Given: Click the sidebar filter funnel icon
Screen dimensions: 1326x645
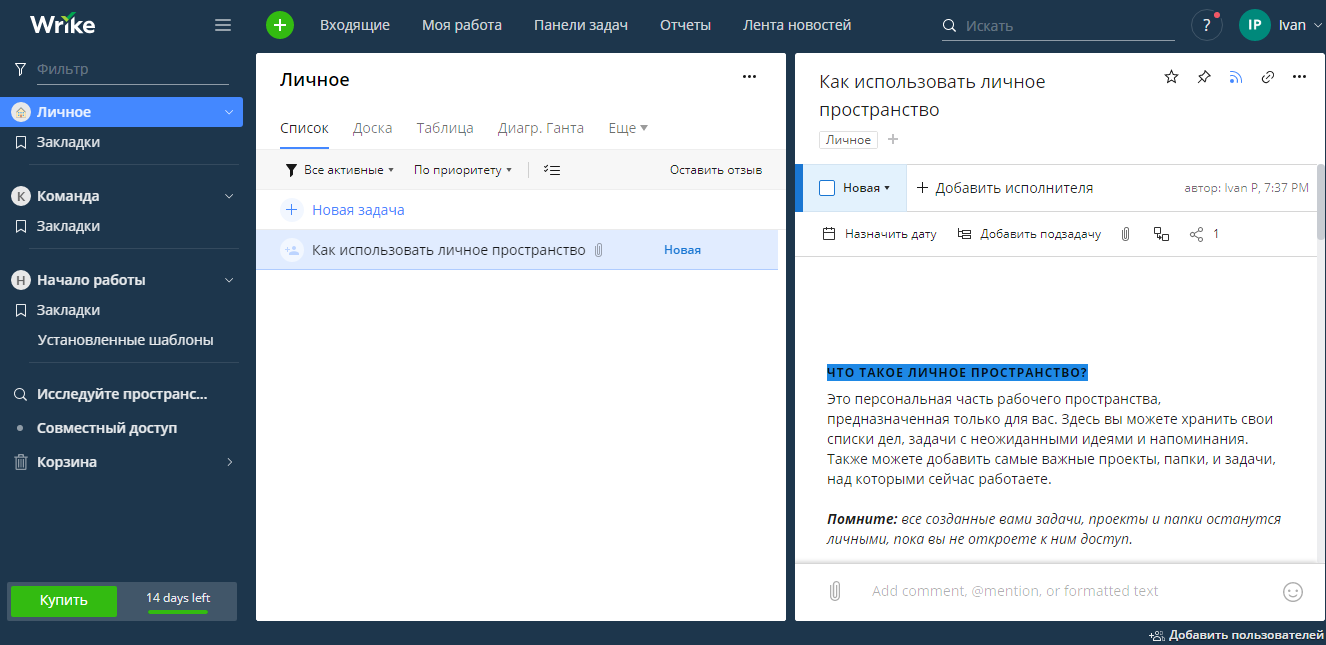Looking at the screenshot, I should pos(20,69).
